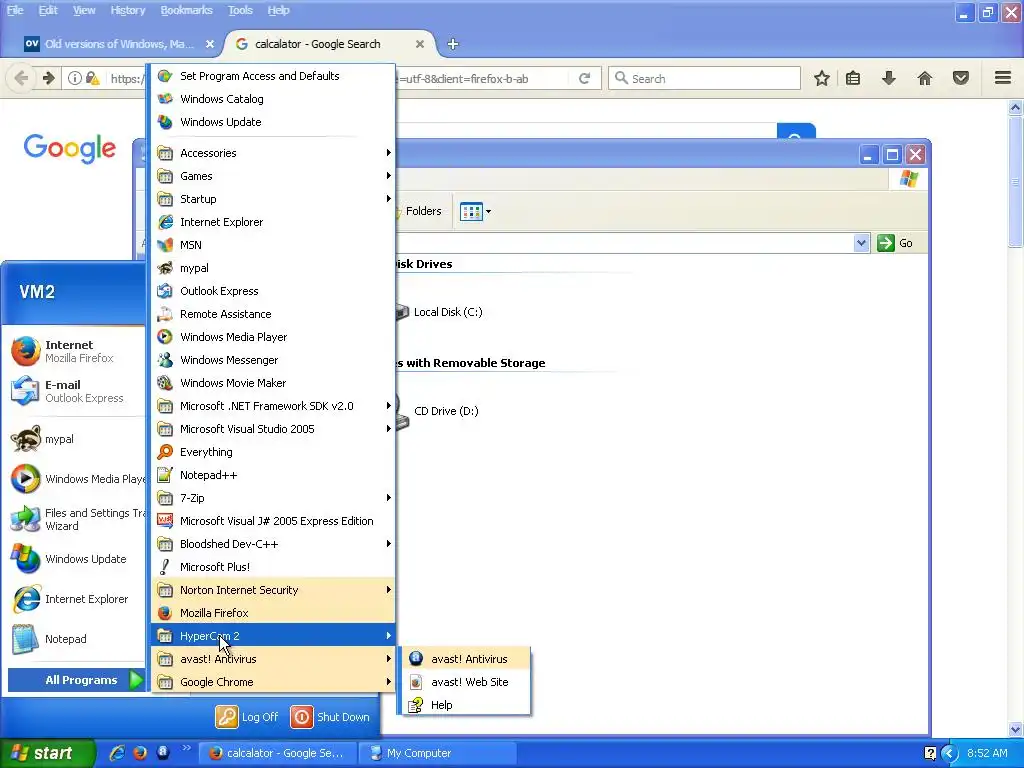Go to Firefox home page icon
Image resolution: width=1024 pixels, height=768 pixels.
coord(925,78)
